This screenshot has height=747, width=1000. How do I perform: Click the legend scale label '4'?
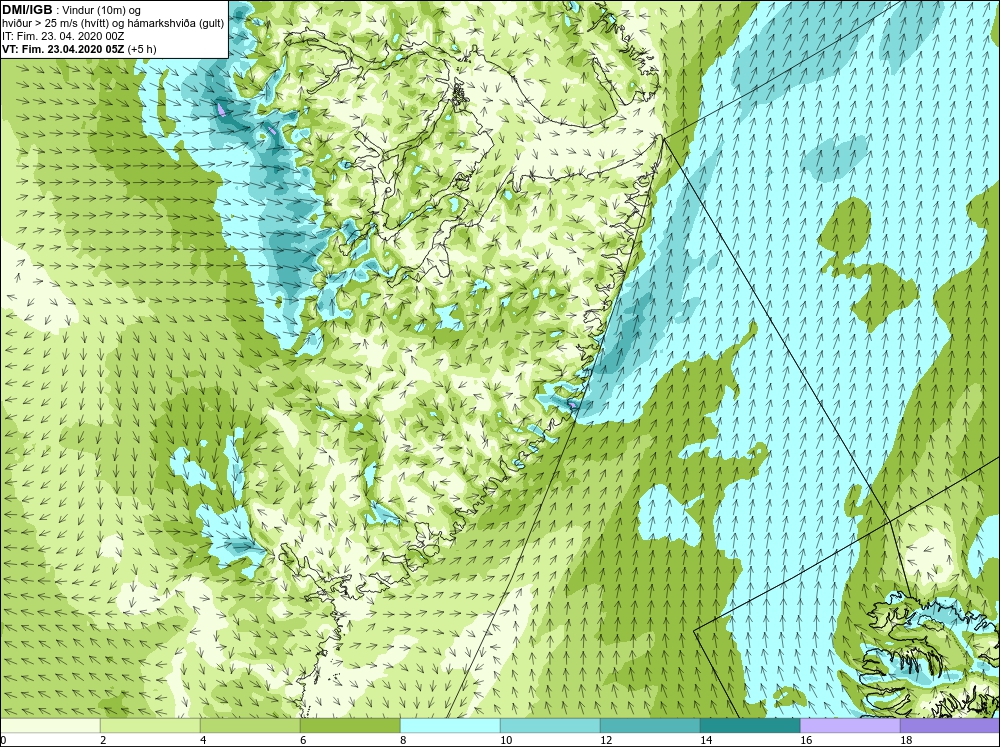[x=203, y=740]
